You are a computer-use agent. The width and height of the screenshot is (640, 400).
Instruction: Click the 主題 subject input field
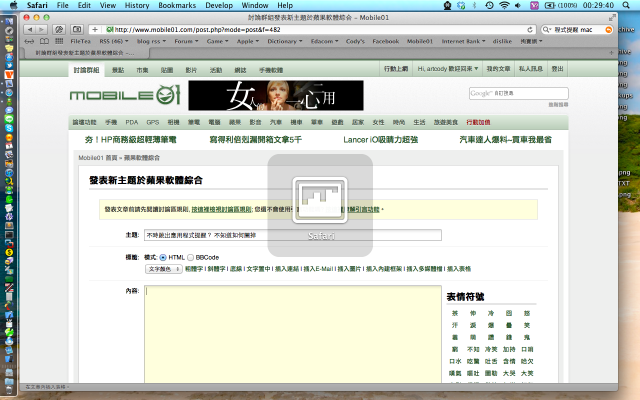click(x=293, y=235)
